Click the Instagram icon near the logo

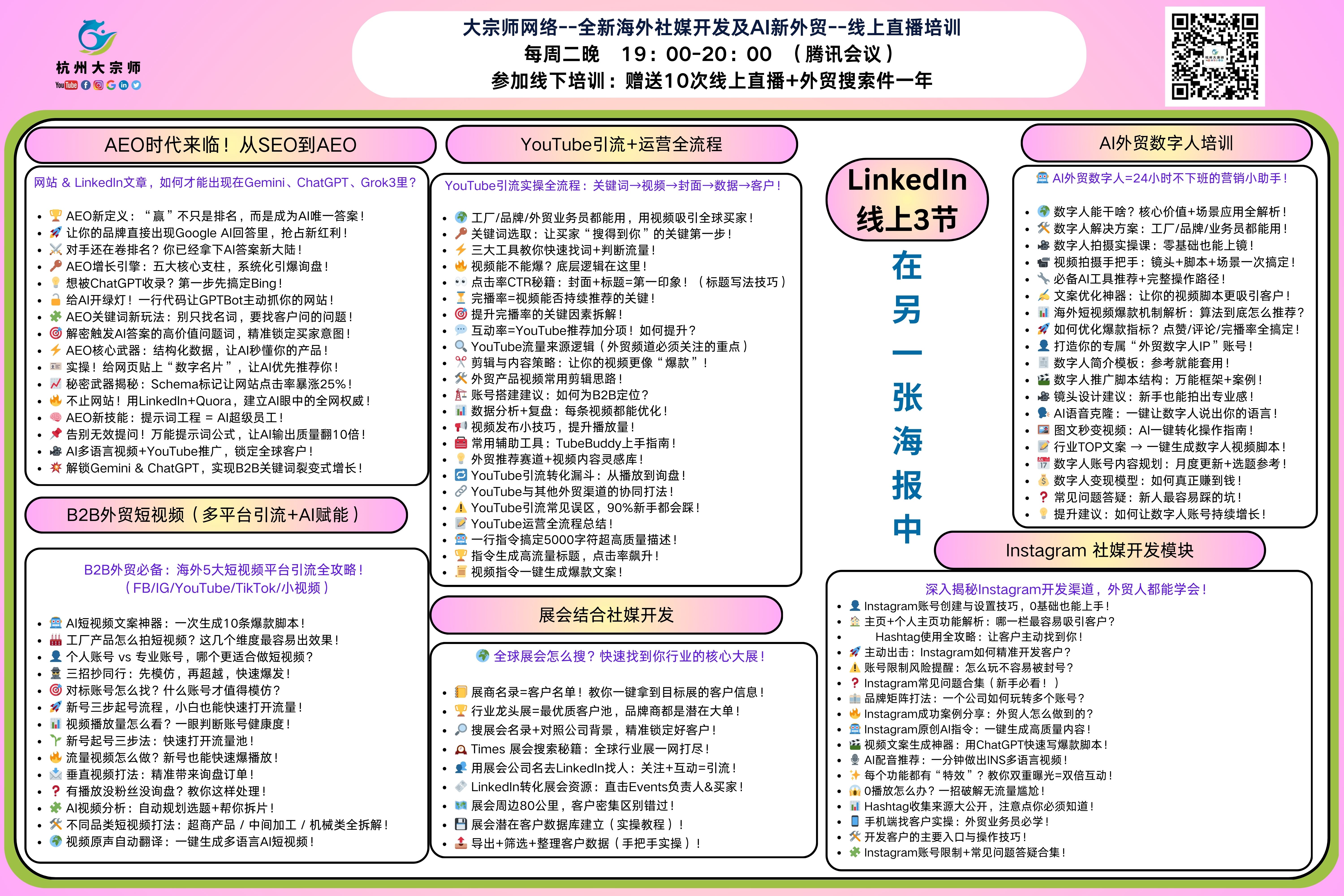coord(98,85)
